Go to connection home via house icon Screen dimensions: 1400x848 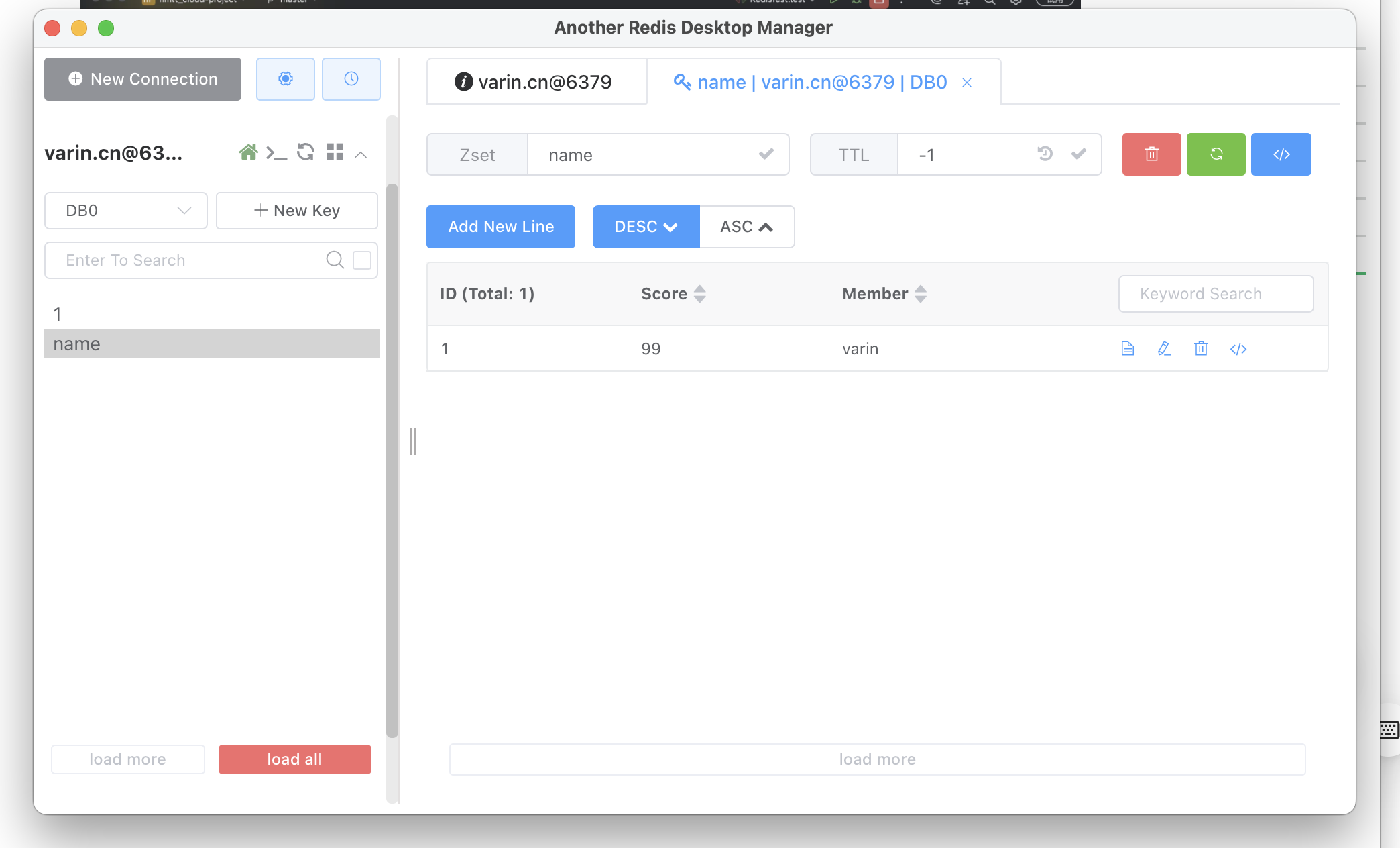point(248,153)
